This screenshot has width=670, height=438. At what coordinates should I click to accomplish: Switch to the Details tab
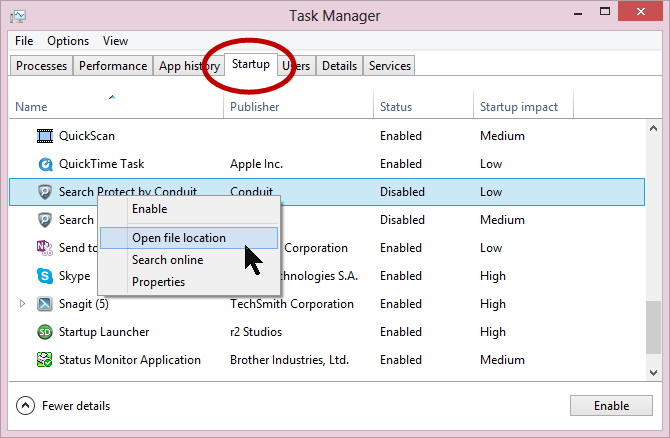pos(339,66)
